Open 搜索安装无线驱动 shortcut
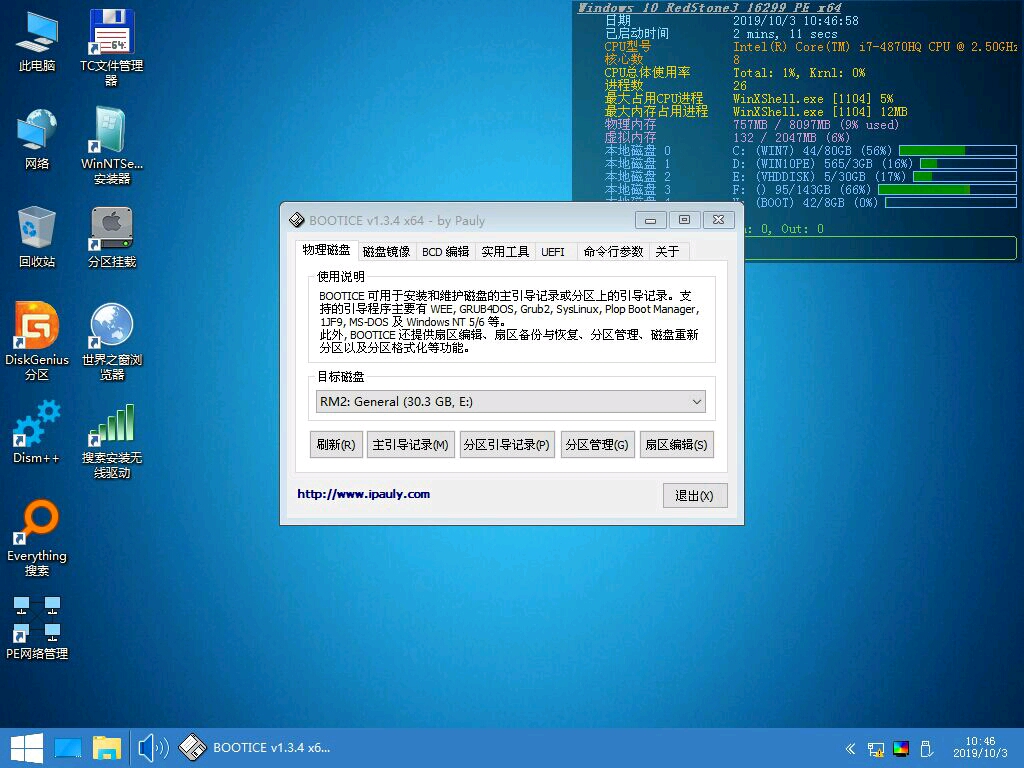 (111, 441)
